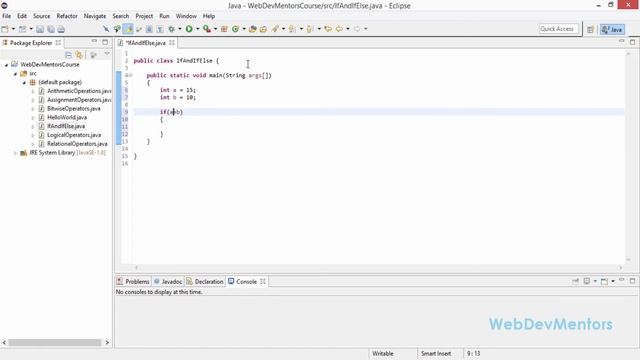The image size is (640, 360).
Task: Expand JRE System Library node
Action: [15, 153]
